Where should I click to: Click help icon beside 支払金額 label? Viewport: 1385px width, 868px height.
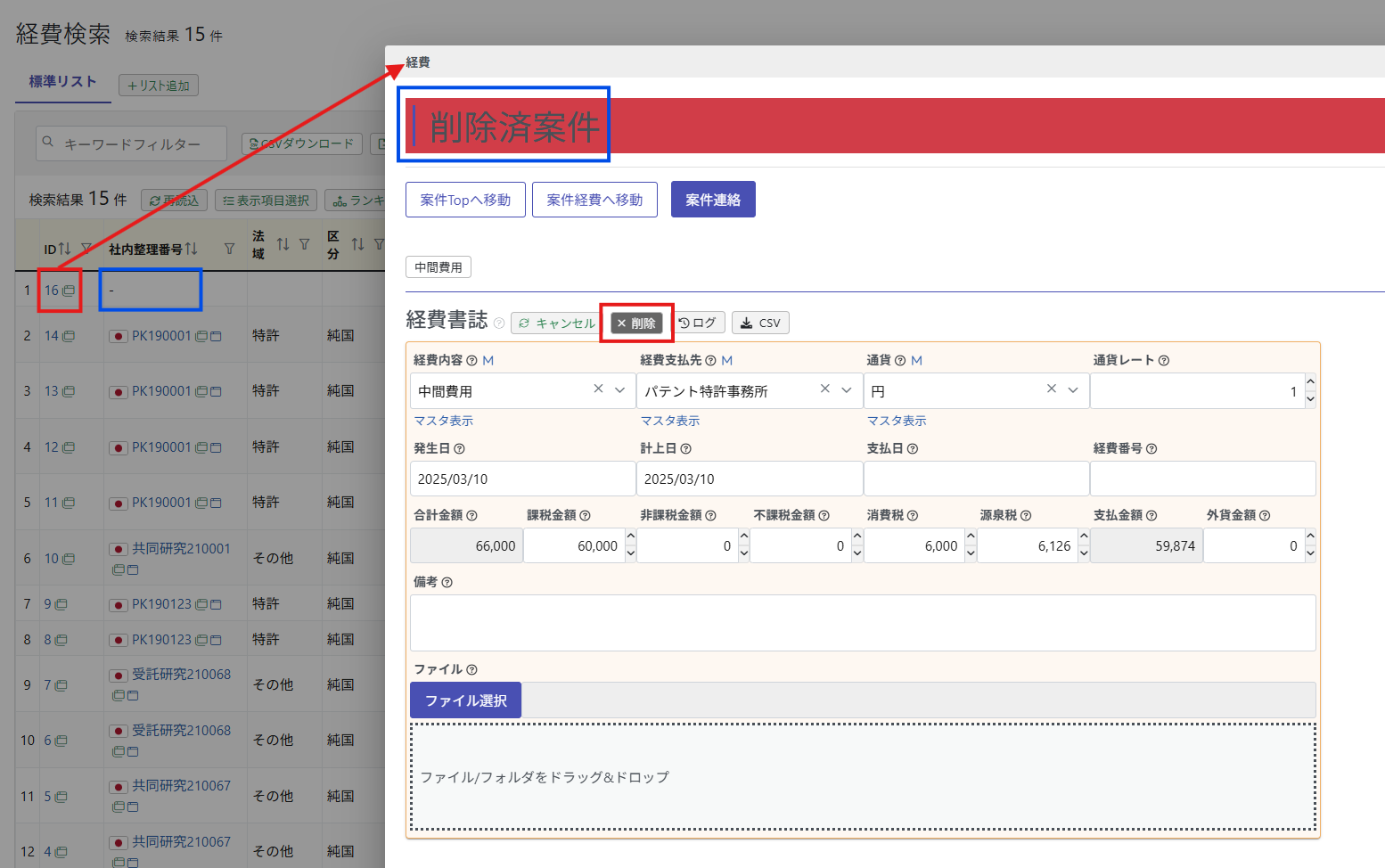(1151, 516)
